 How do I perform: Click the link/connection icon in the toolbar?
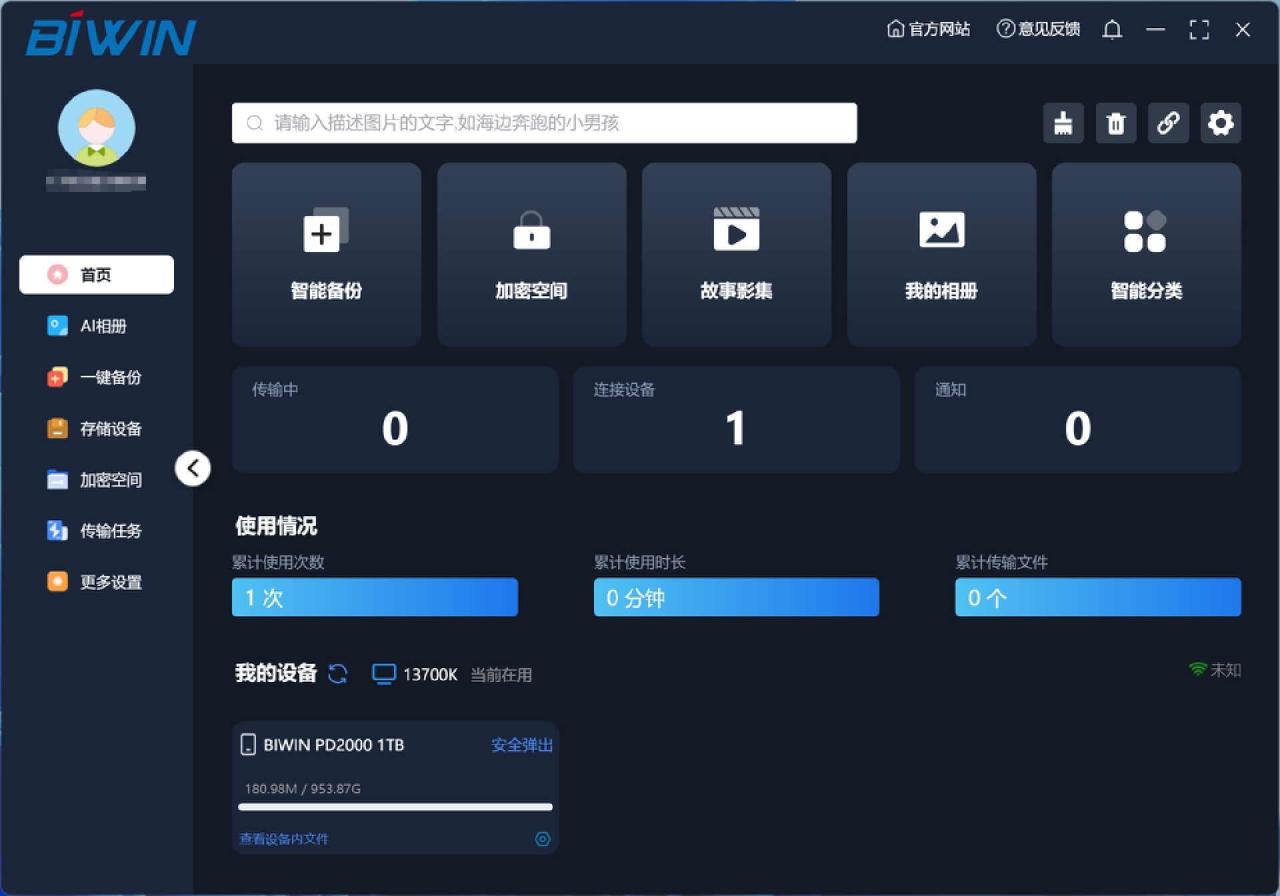pos(1168,122)
